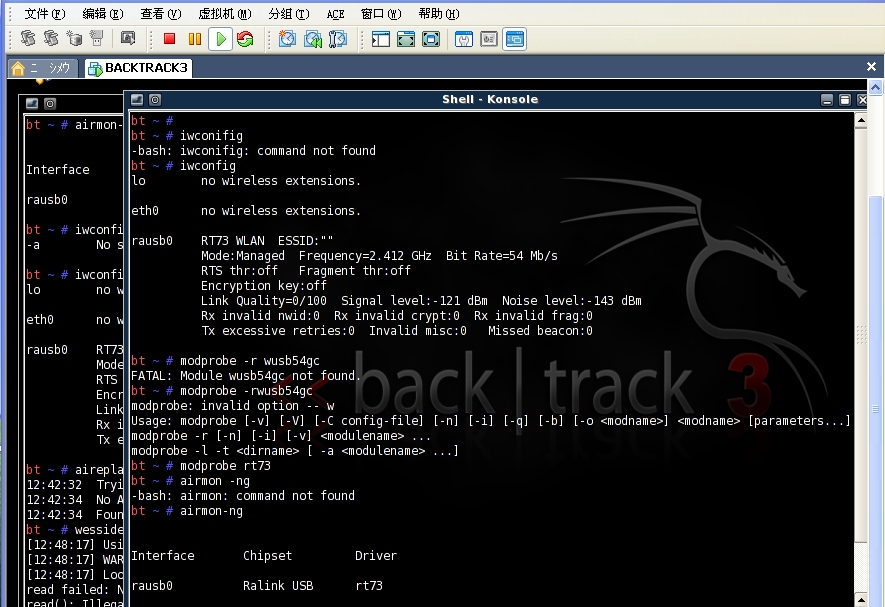Click the background terminal sticky pin icon
885x607 pixels.
(50, 104)
